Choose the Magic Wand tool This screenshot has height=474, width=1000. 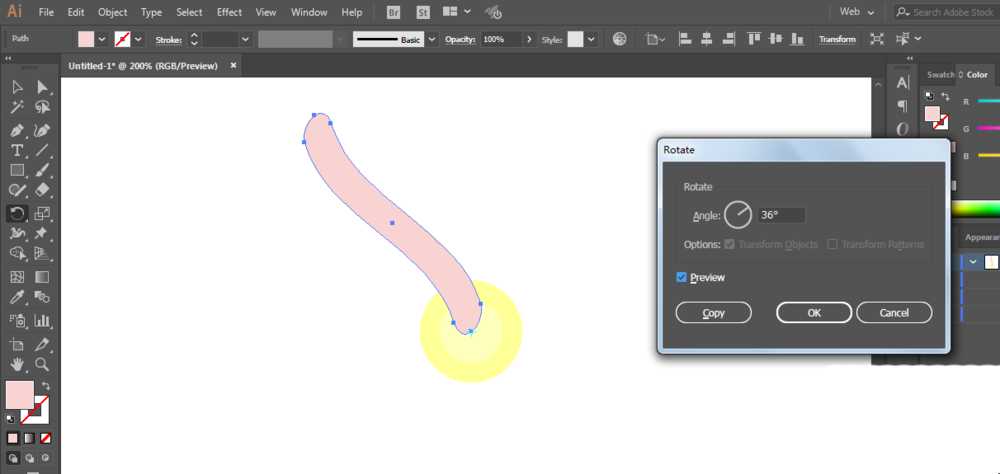point(17,107)
